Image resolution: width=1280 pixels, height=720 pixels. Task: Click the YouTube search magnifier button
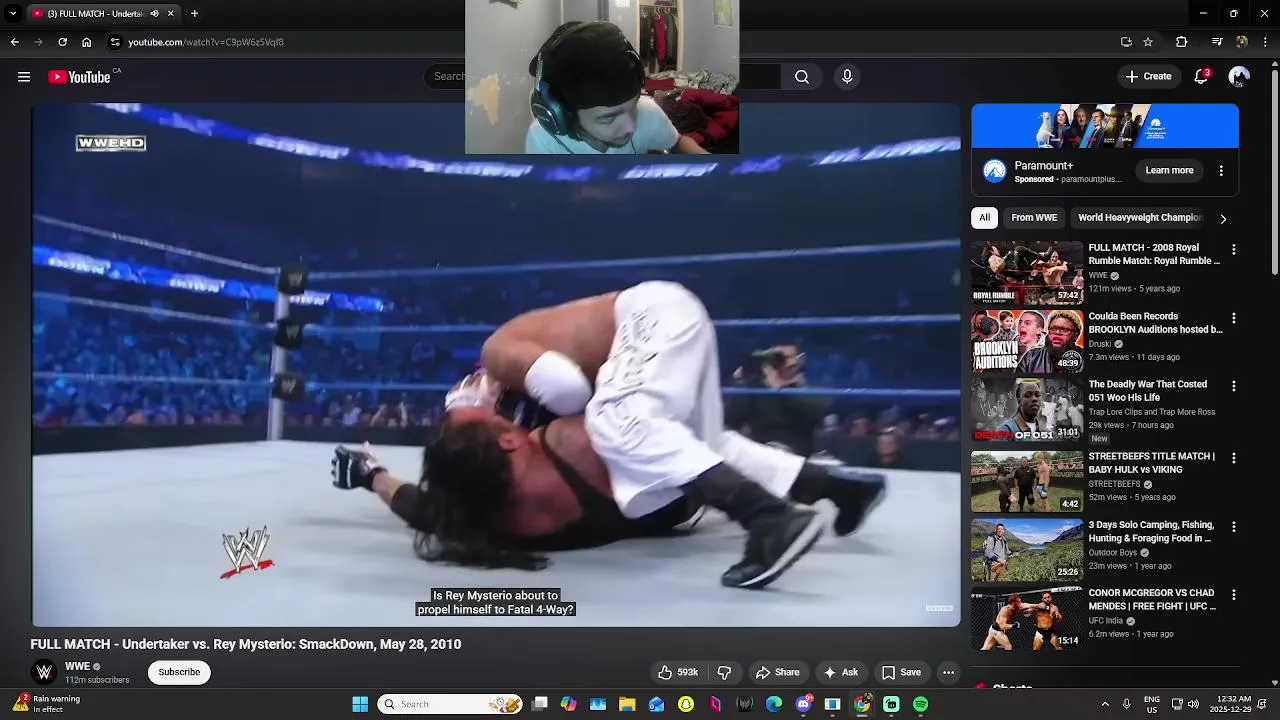(x=802, y=77)
